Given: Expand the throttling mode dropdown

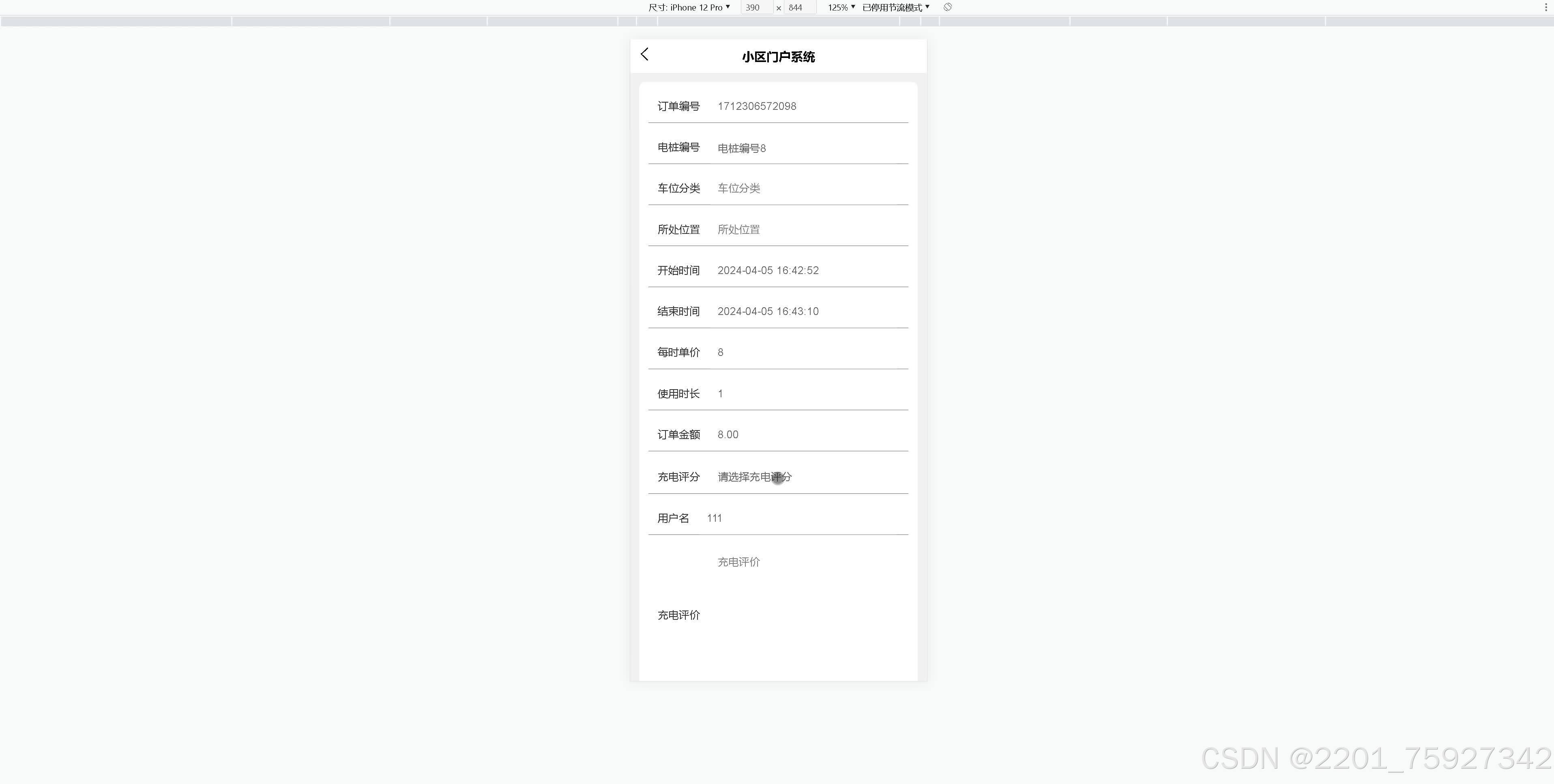Looking at the screenshot, I should 896,7.
